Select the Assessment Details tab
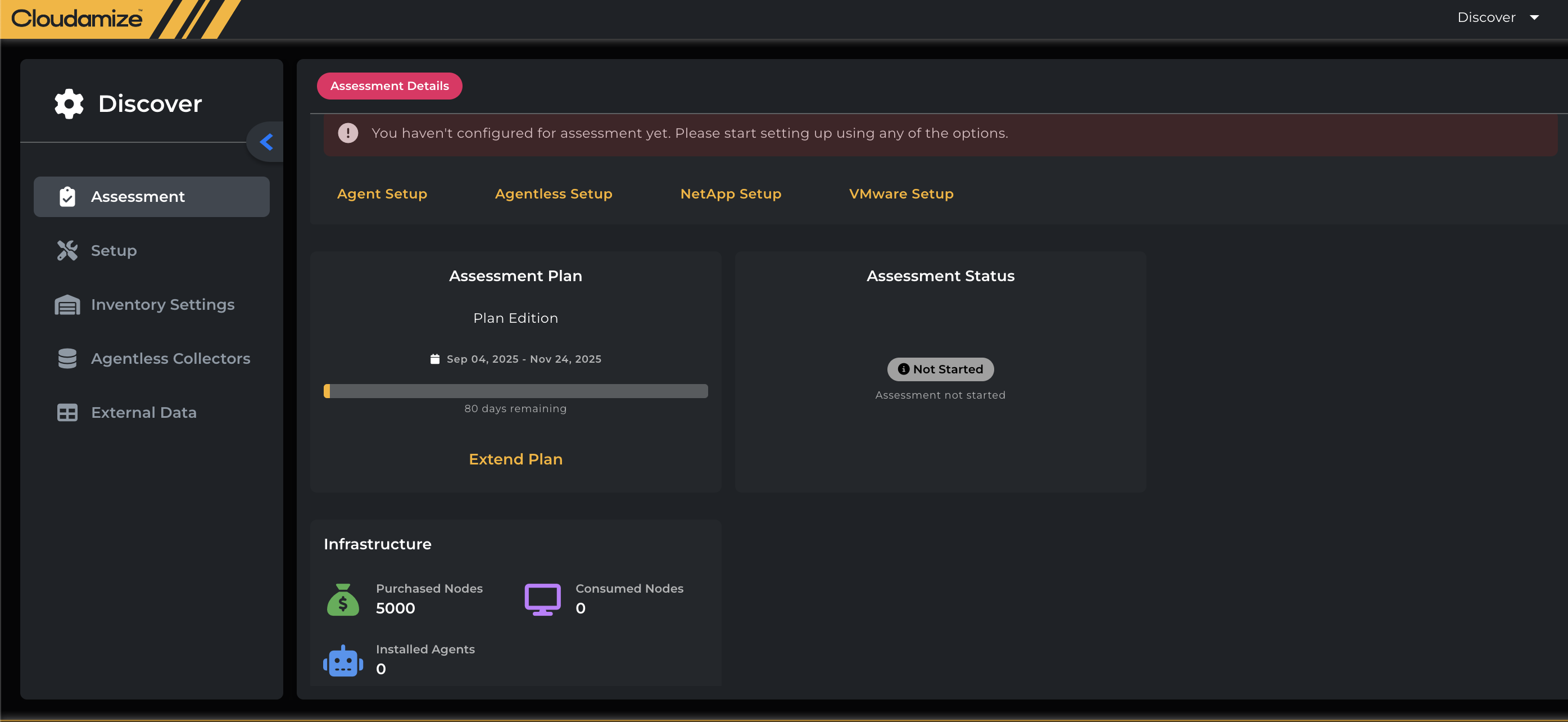This screenshot has width=1568, height=722. 389,86
